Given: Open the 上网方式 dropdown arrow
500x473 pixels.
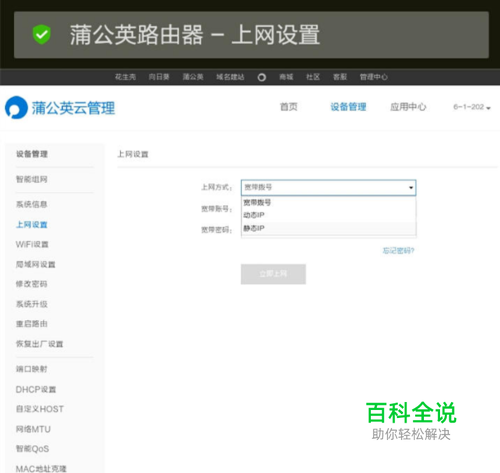Looking at the screenshot, I should pos(411,188).
